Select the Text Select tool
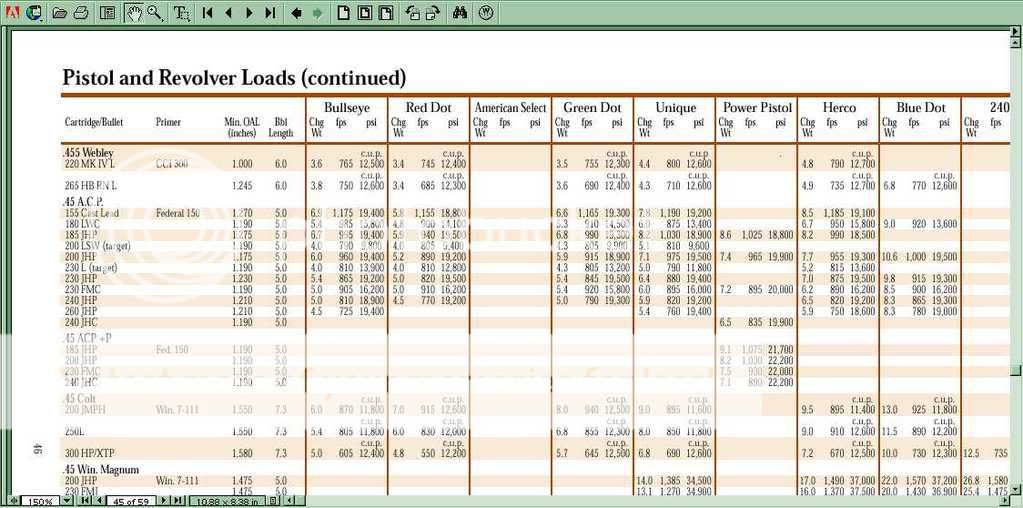1023x508 pixels. click(181, 12)
